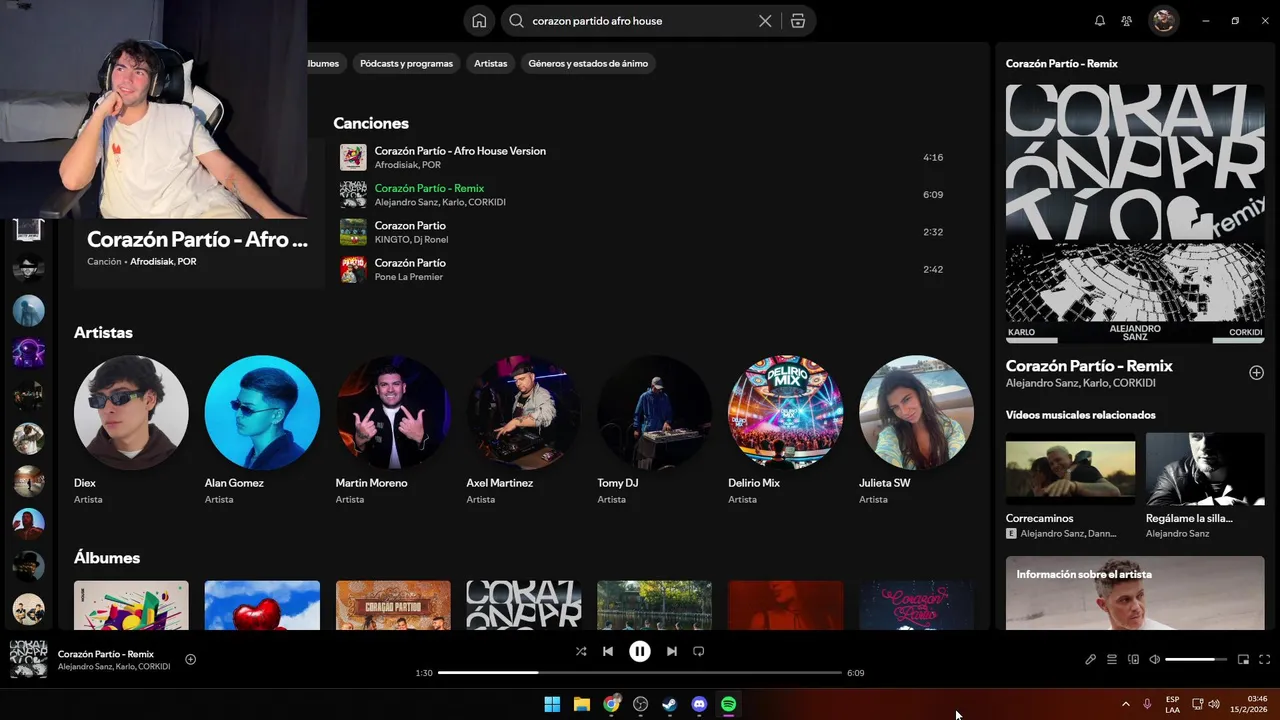Image resolution: width=1280 pixels, height=720 pixels.
Task: Expand hidden system tray icons
Action: click(1125, 704)
